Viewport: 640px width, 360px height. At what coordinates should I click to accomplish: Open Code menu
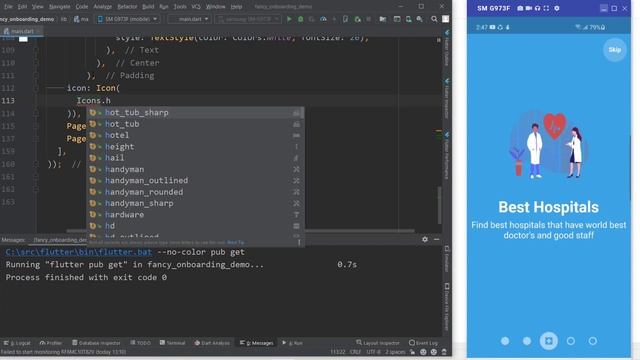[82, 7]
